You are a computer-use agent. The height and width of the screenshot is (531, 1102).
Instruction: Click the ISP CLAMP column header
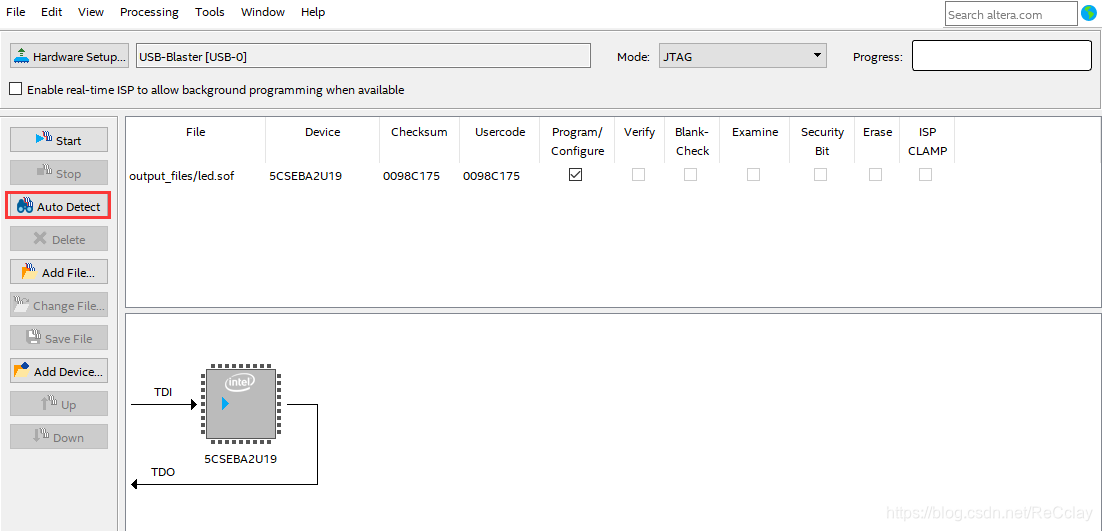tap(927, 141)
